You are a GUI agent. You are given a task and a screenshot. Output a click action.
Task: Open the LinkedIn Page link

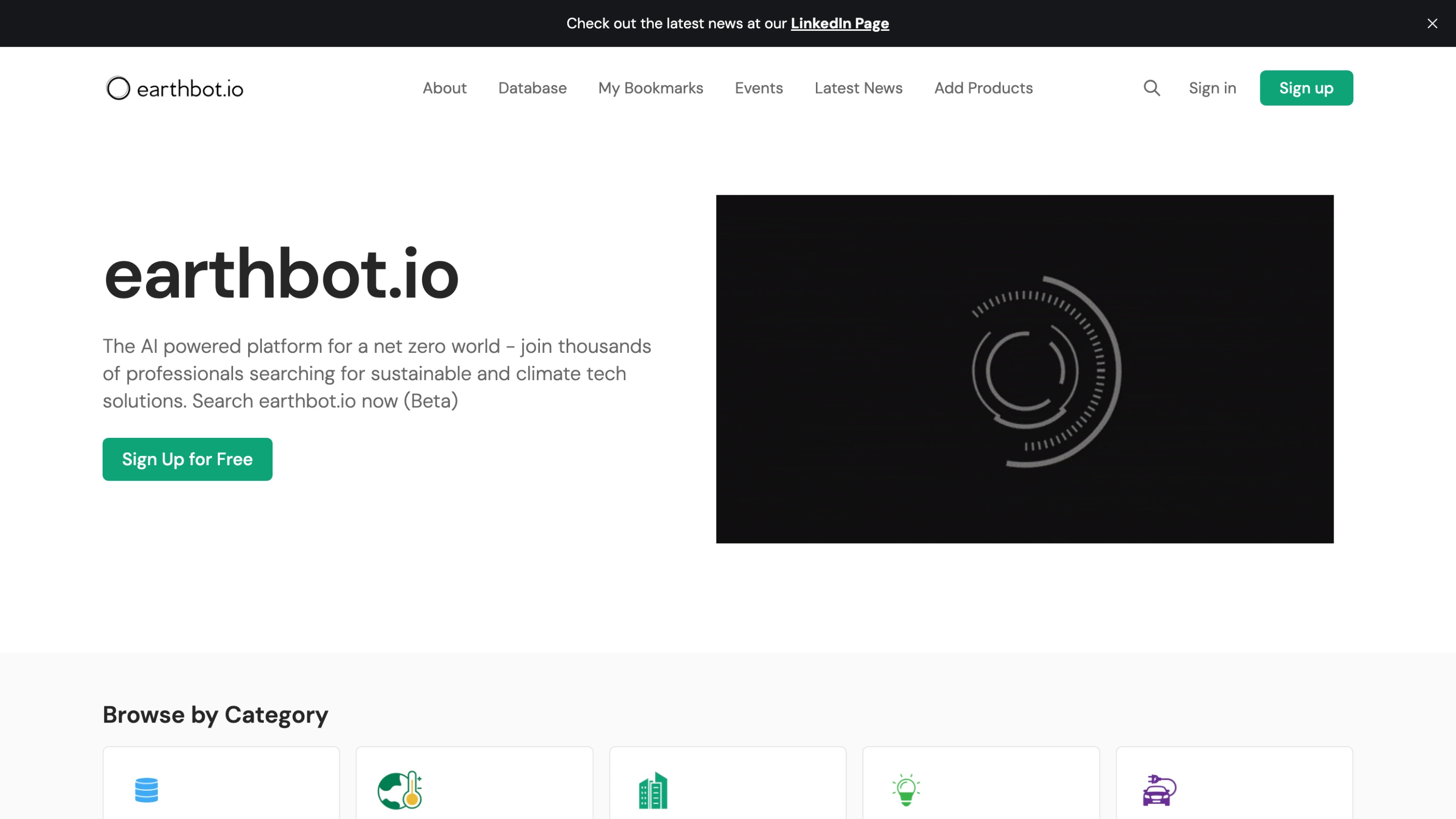point(839,24)
